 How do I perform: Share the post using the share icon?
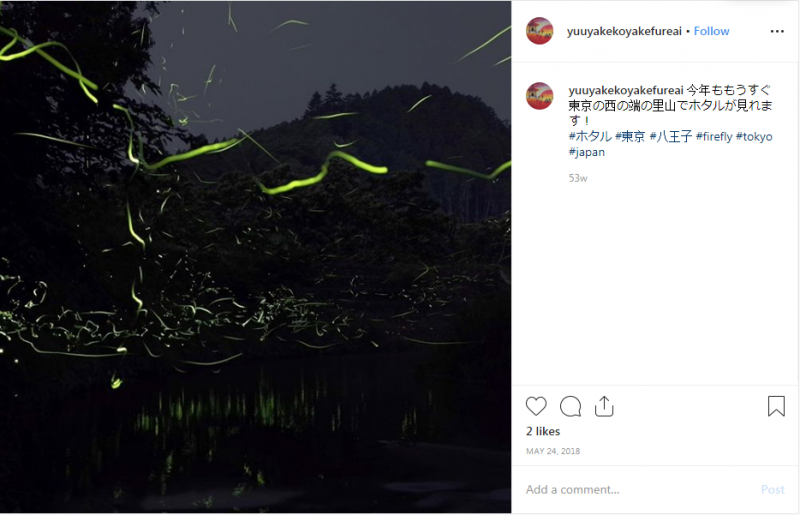[x=604, y=406]
